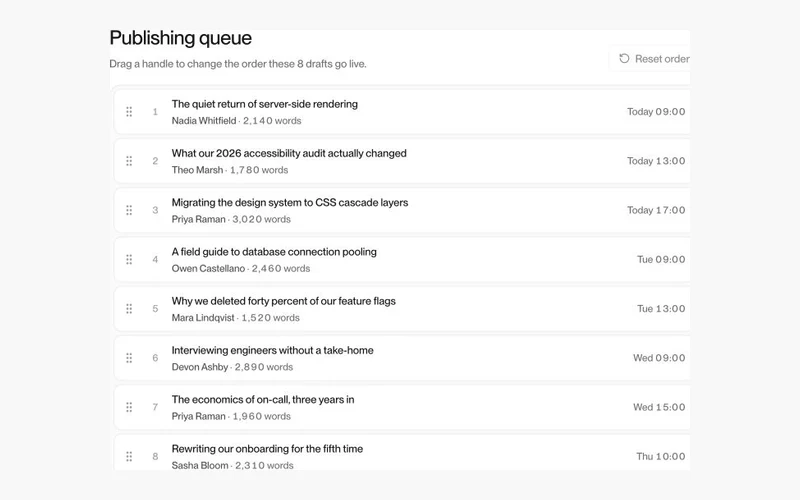Click byline "Priya Raman · 3,020 words"
The width and height of the screenshot is (800, 500).
(231, 219)
